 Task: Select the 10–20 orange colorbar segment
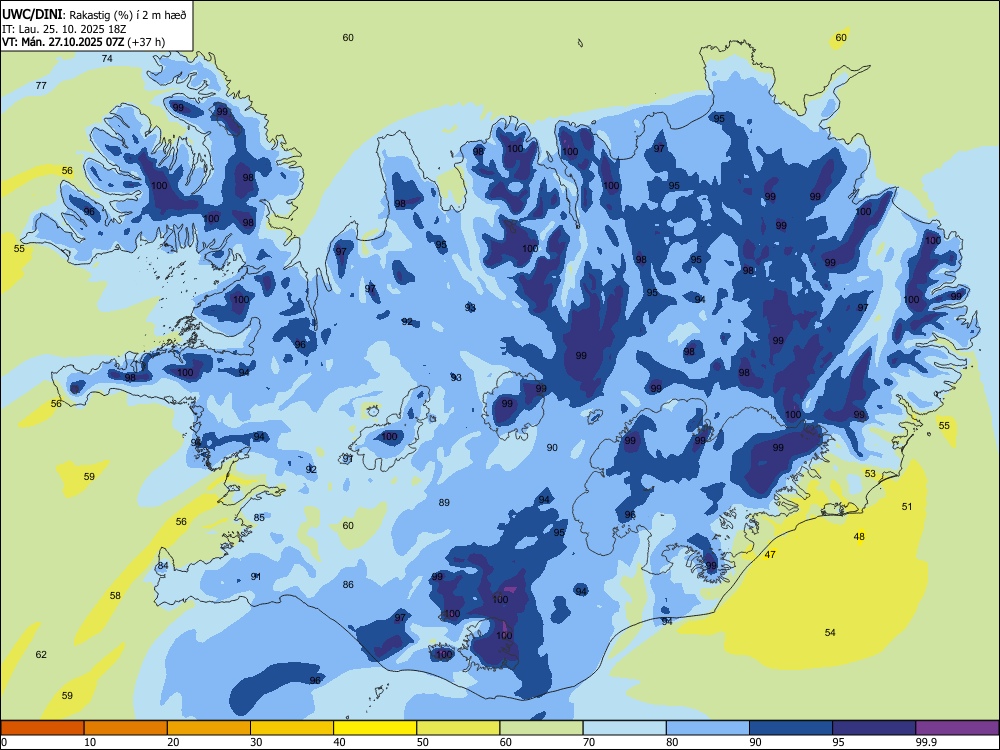tap(126, 728)
